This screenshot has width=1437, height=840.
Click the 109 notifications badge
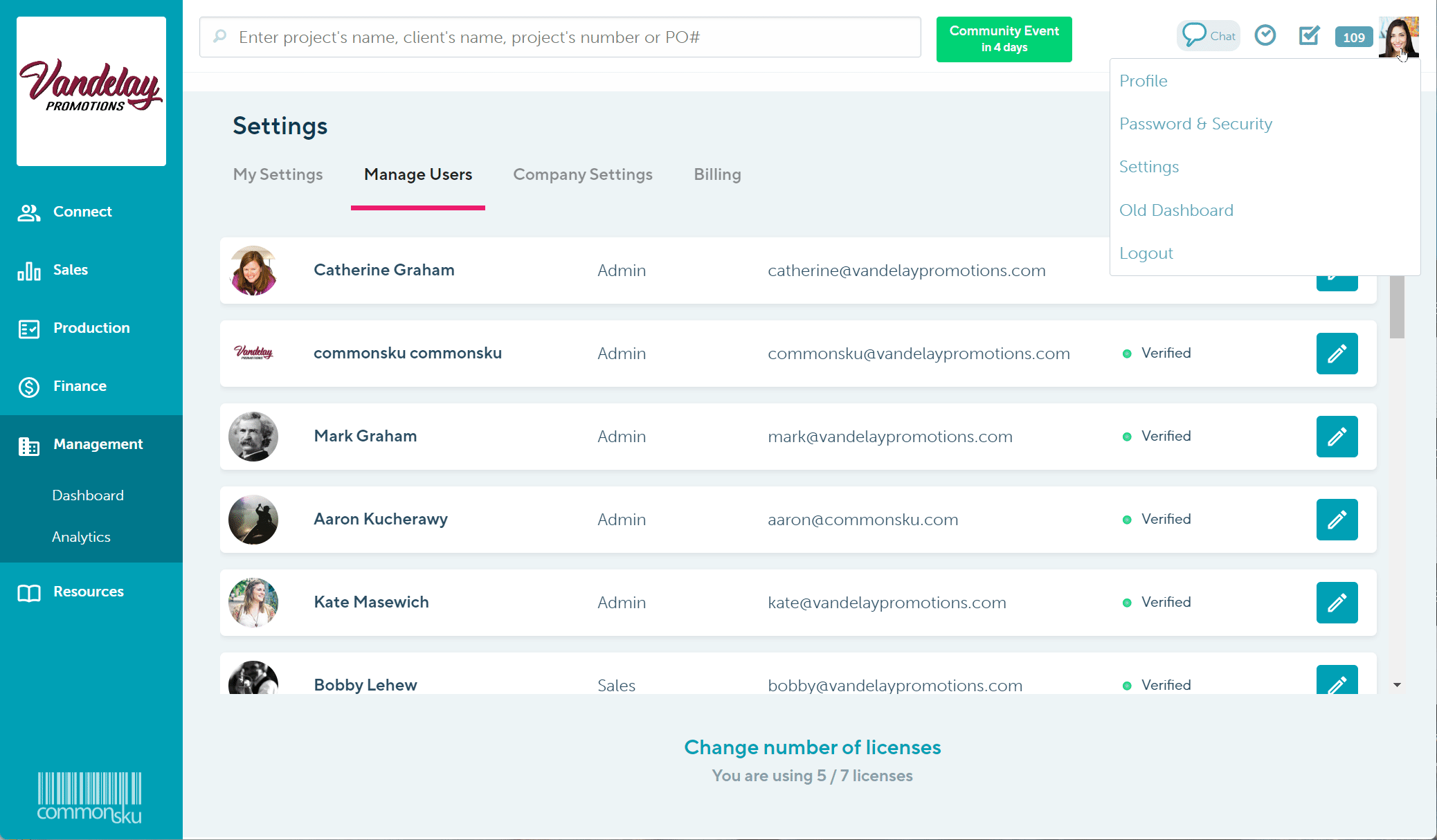point(1353,37)
